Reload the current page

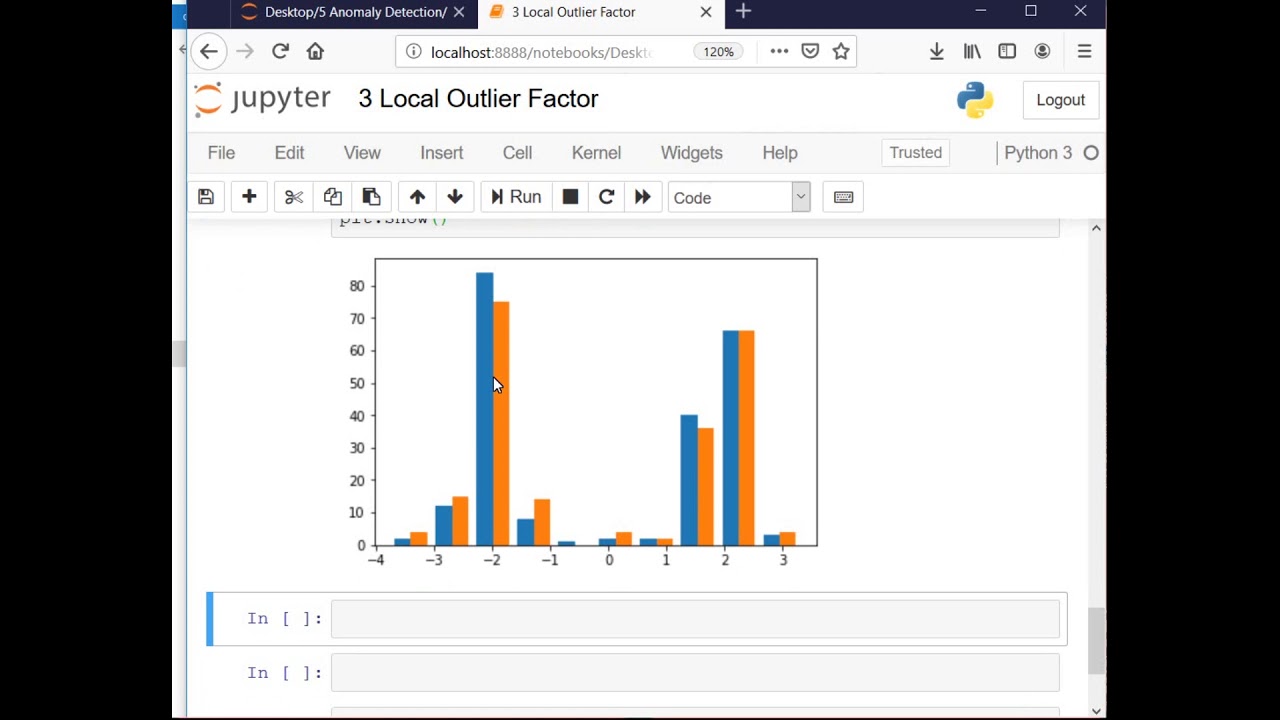[x=281, y=51]
